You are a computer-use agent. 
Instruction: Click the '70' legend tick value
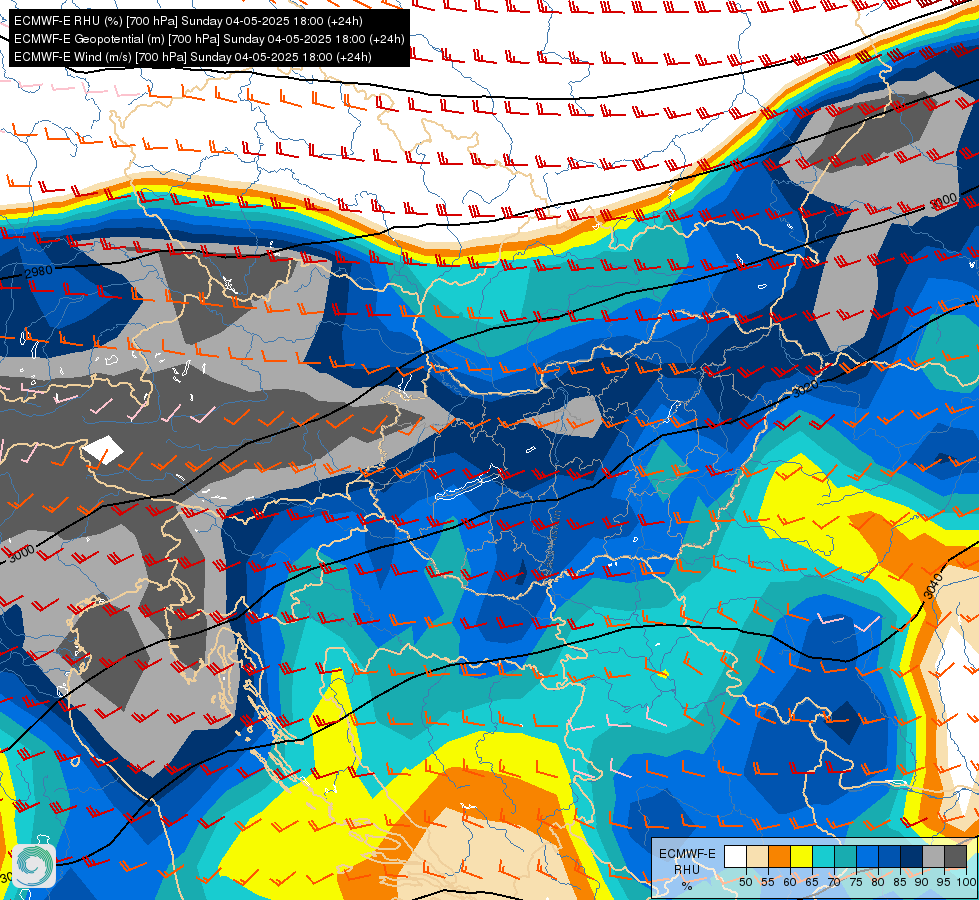[x=834, y=882]
